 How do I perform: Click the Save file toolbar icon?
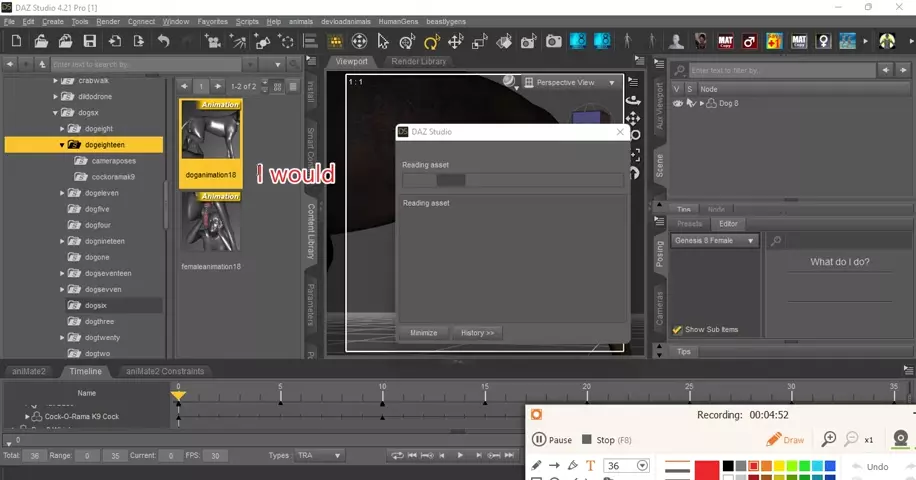pos(90,42)
